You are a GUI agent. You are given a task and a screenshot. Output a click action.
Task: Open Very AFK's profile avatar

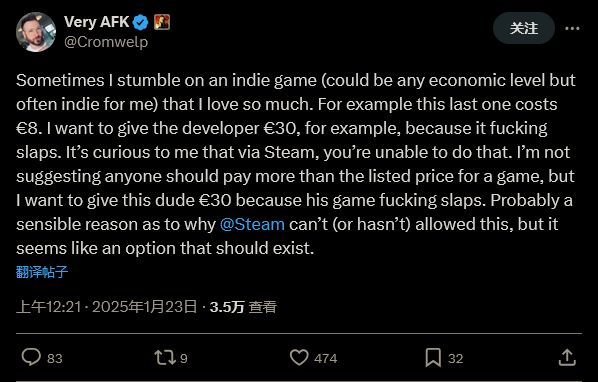coord(36,32)
